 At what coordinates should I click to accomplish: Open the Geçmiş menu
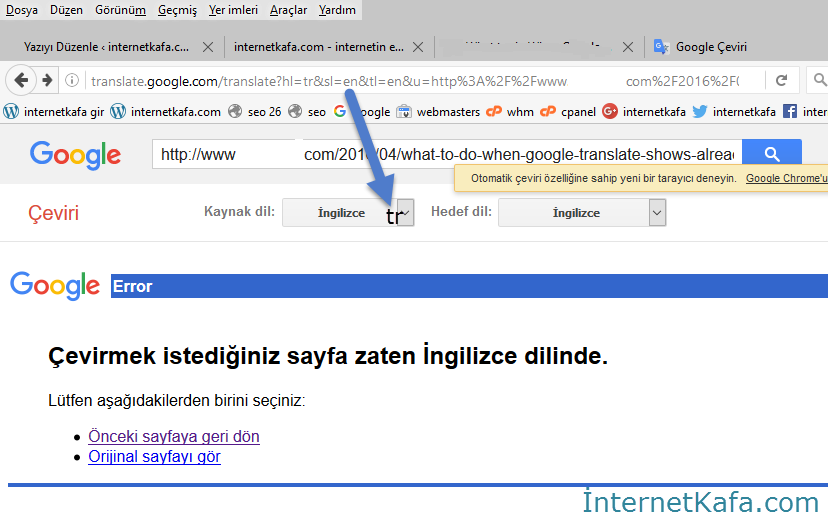tap(177, 10)
